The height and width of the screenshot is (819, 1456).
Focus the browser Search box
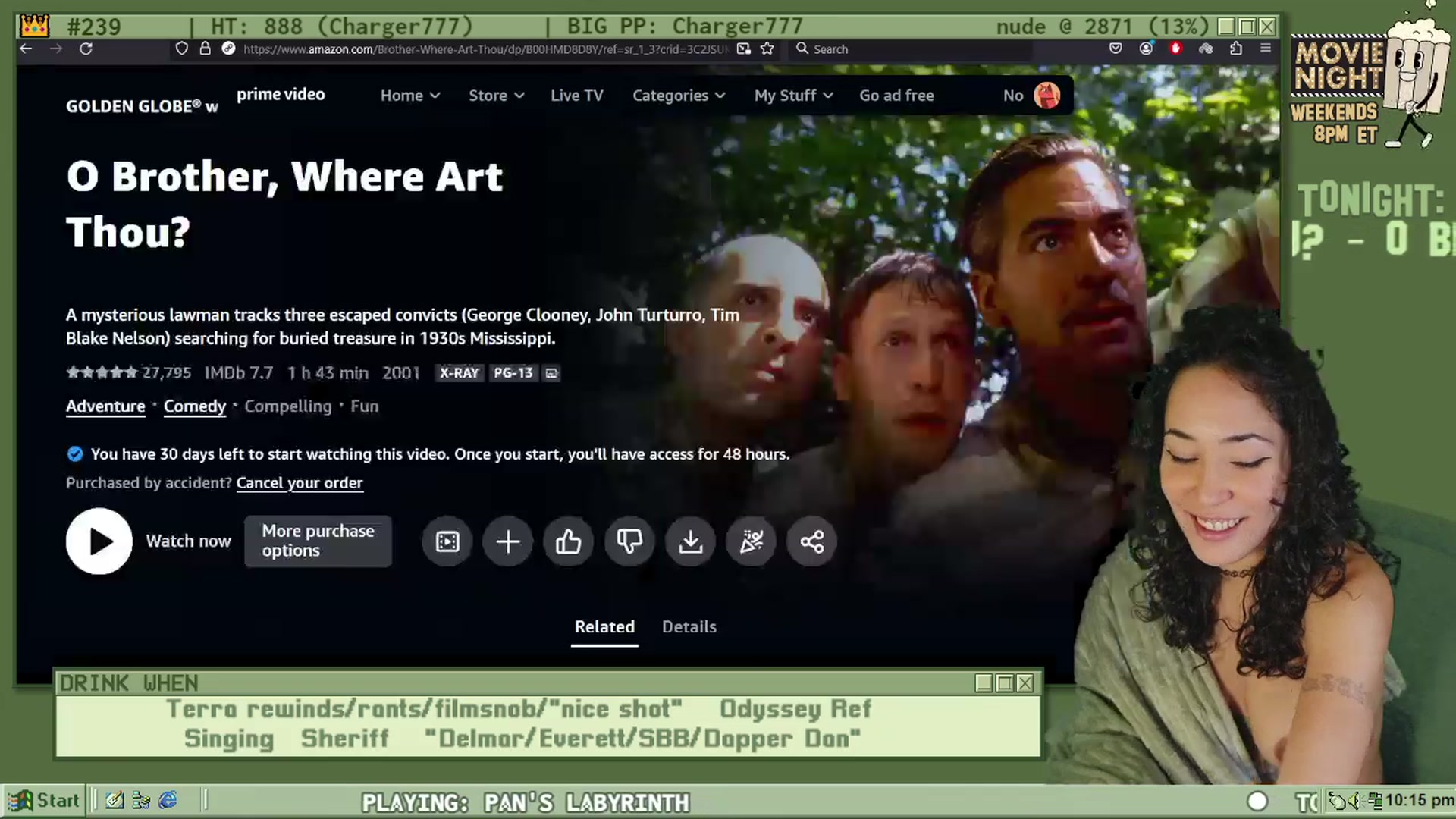(914, 49)
